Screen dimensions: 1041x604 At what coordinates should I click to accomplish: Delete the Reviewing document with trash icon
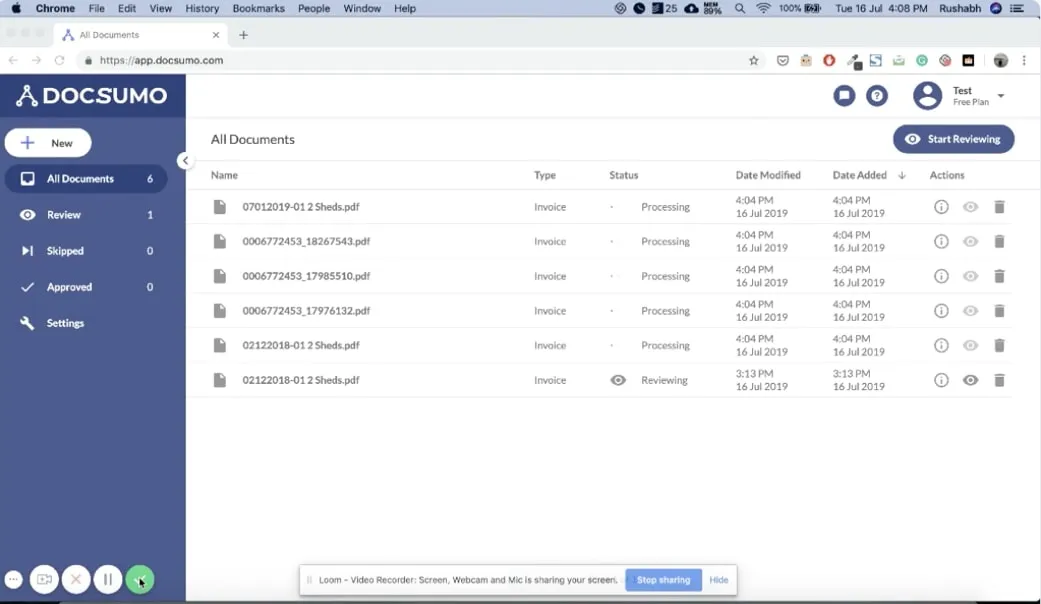pos(999,380)
